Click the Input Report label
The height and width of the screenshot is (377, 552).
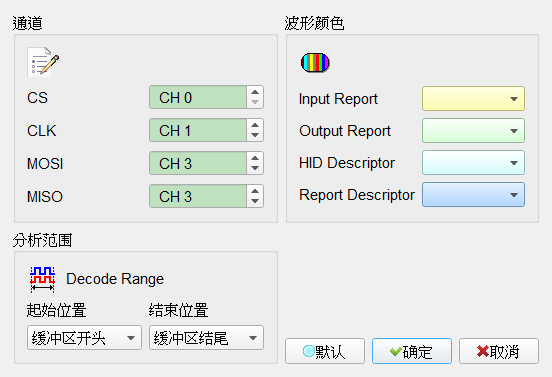(x=338, y=99)
